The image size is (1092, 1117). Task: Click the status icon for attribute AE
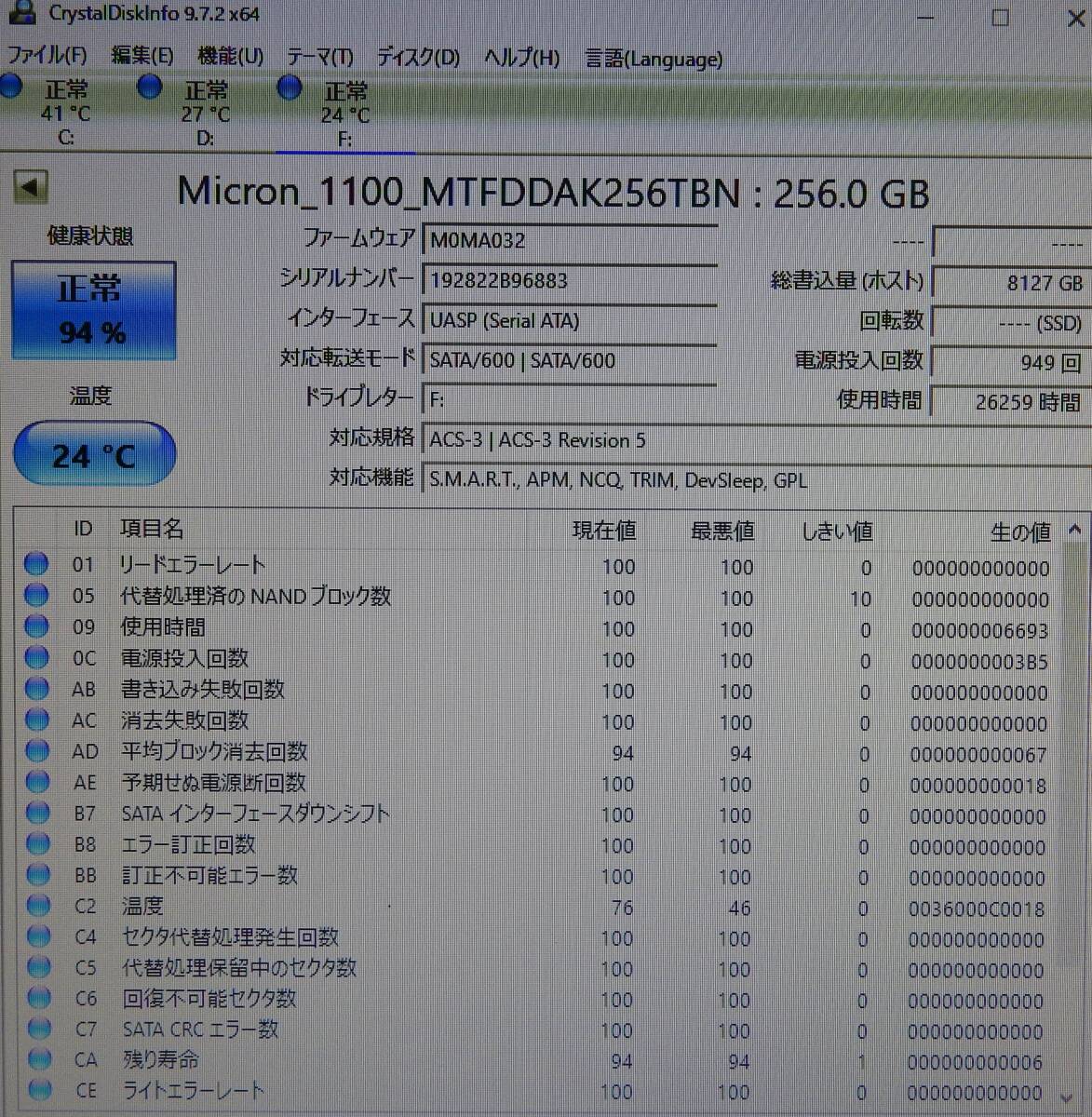coord(38,781)
